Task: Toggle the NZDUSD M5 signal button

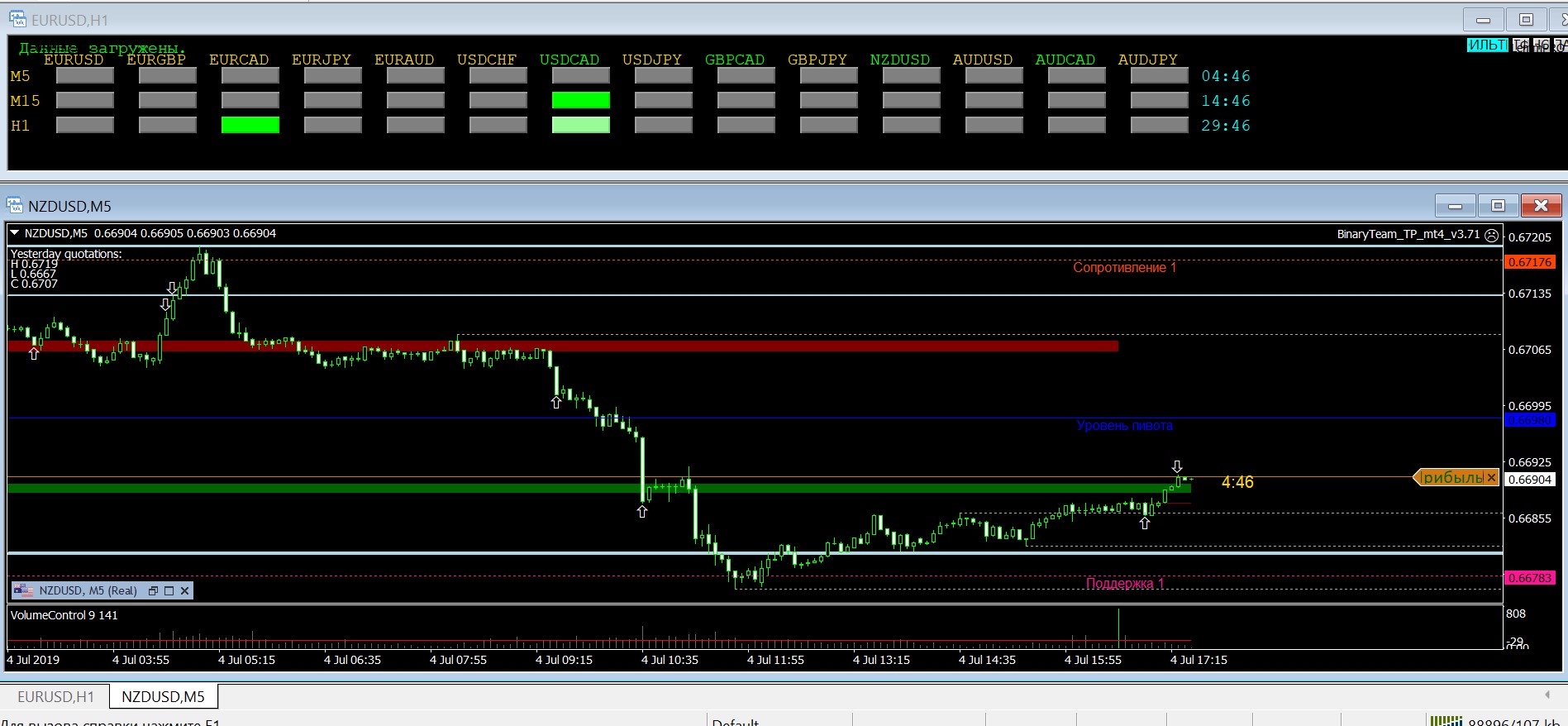Action: pos(912,76)
